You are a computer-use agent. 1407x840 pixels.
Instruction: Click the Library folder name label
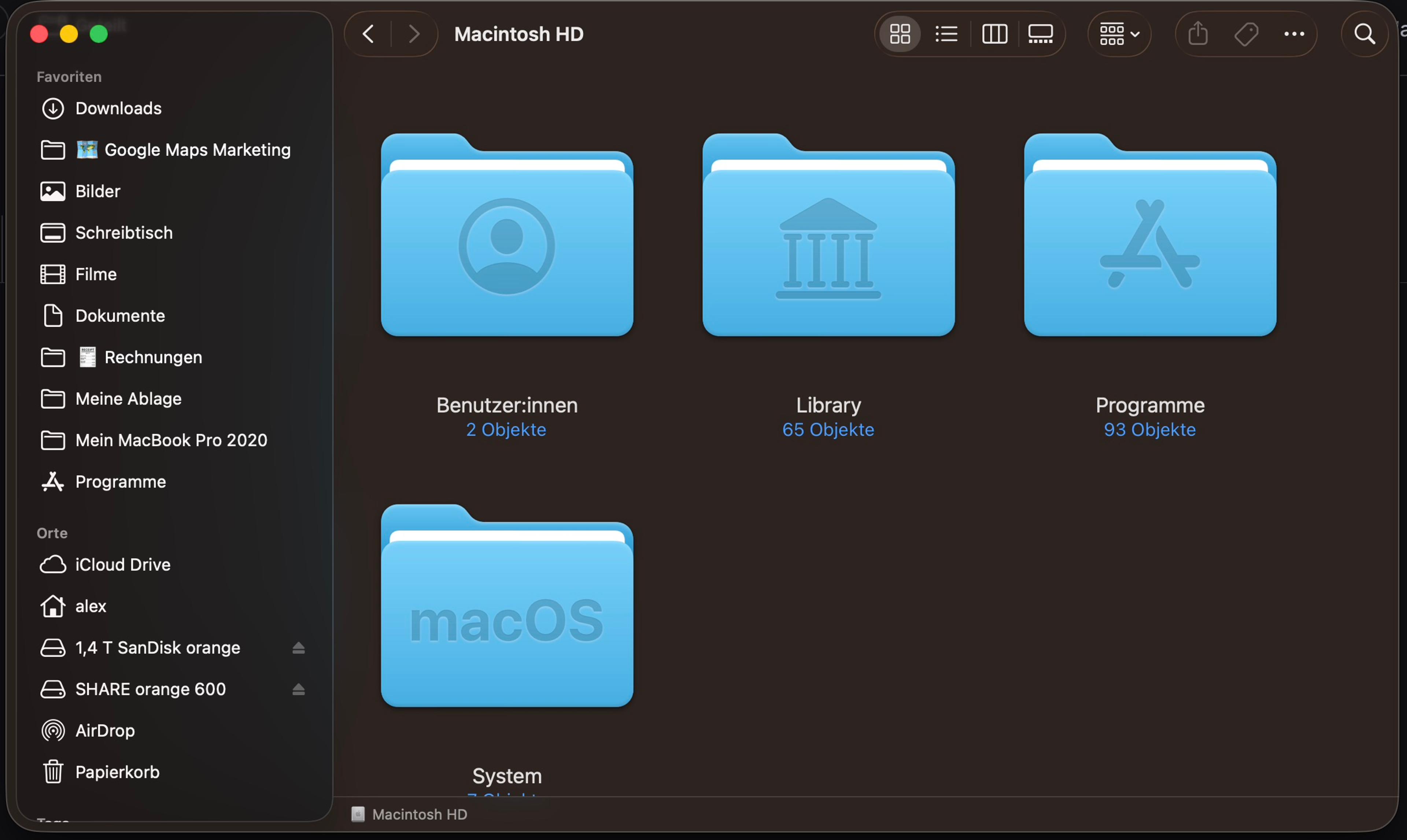tap(828, 405)
